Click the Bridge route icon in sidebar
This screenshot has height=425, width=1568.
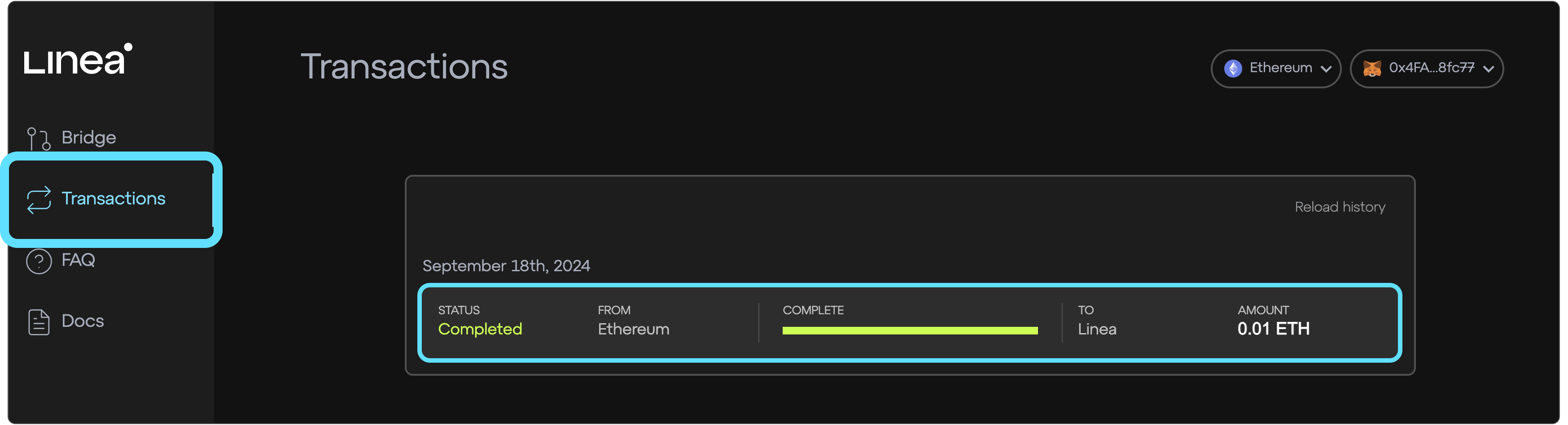(38, 139)
